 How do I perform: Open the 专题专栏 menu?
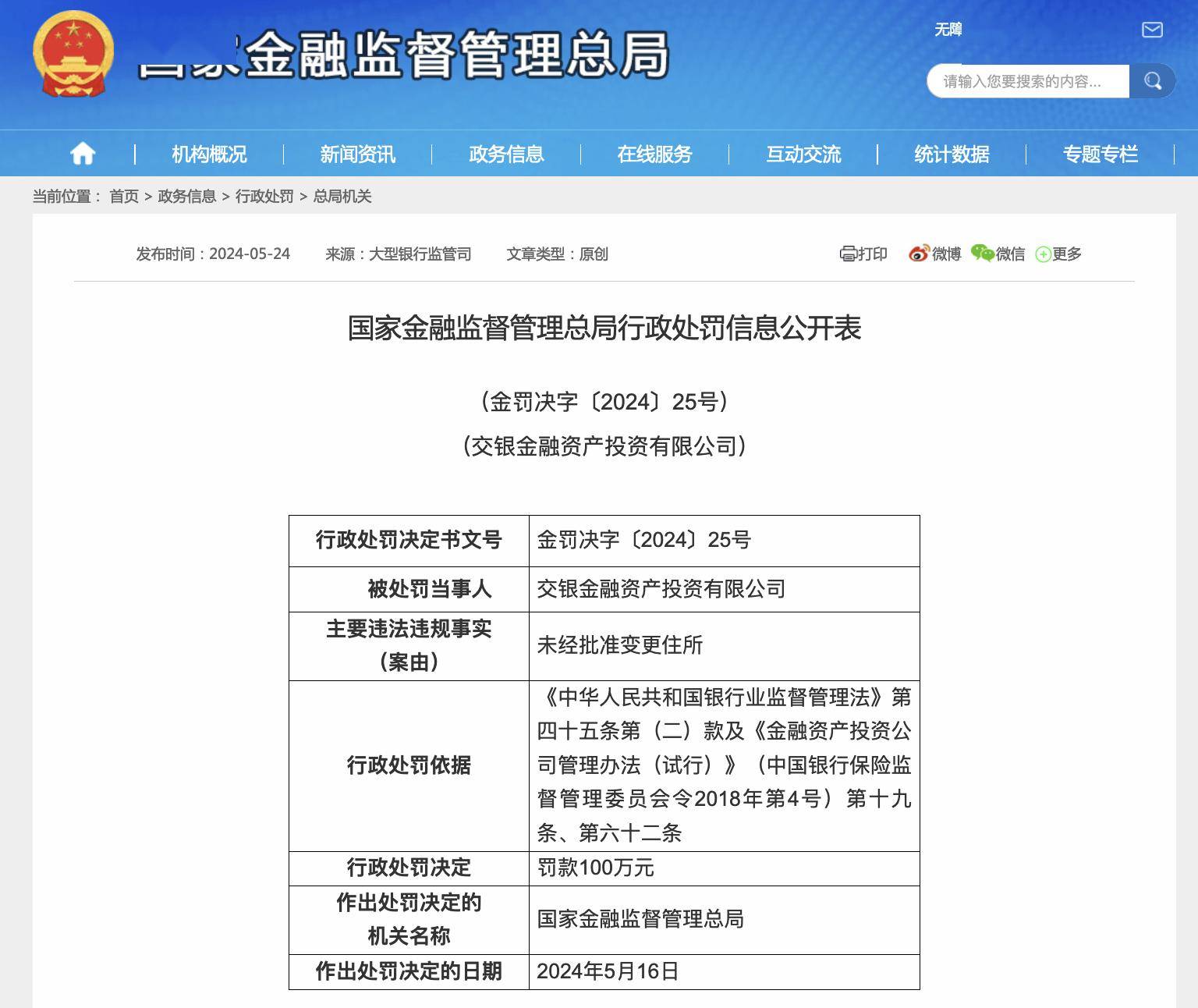click(x=1101, y=154)
